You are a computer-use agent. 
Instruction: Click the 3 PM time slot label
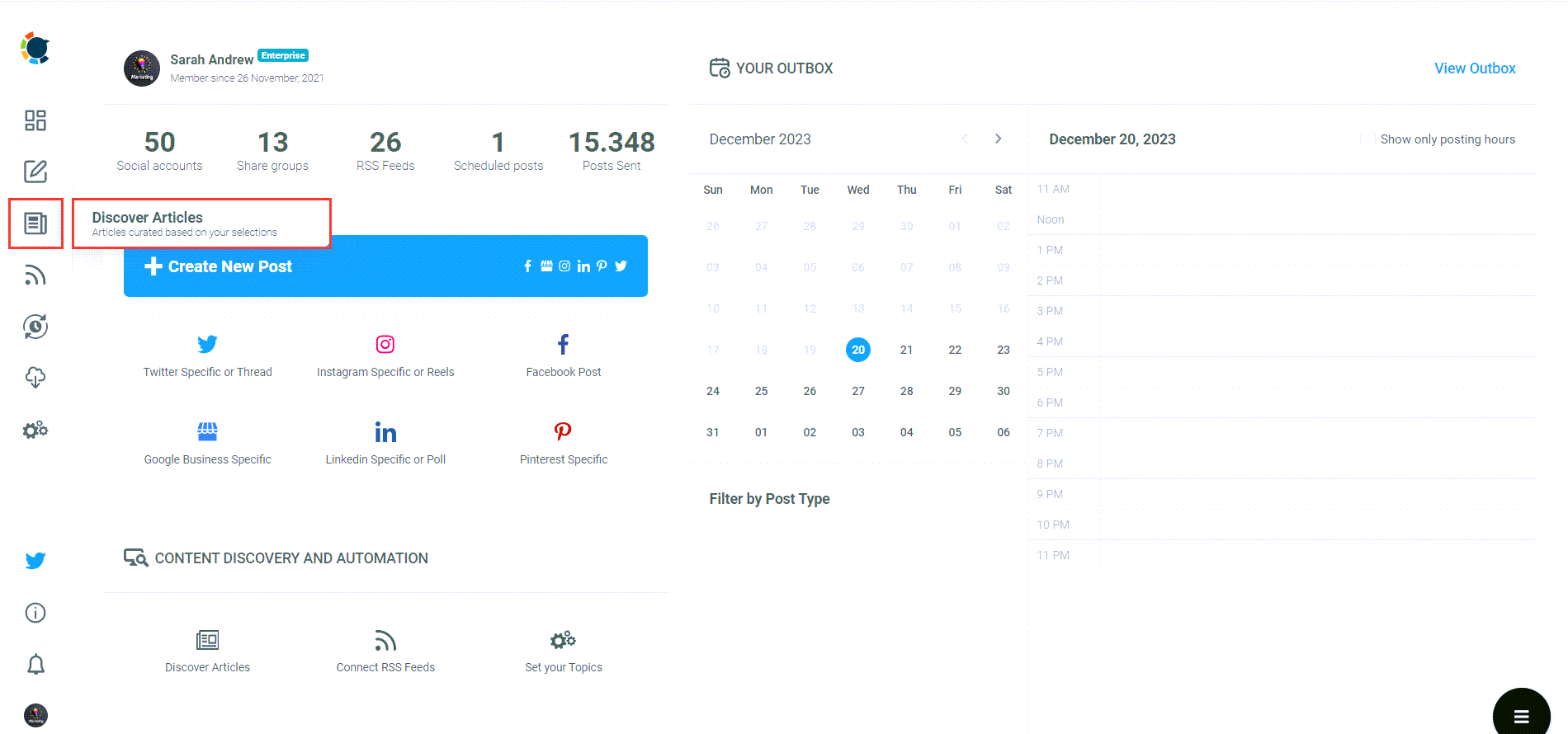pos(1050,311)
